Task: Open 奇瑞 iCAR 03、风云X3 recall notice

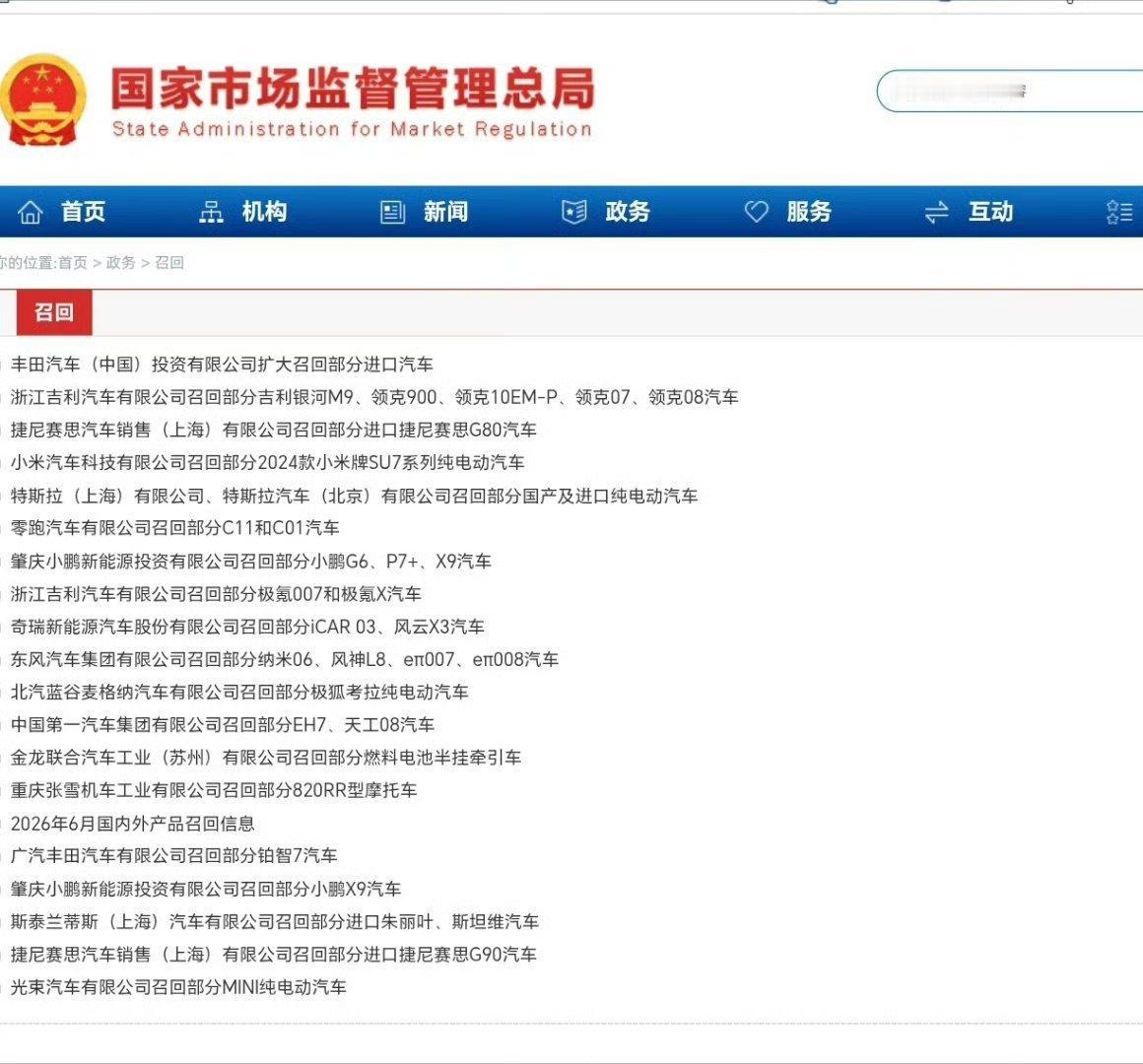Action: (247, 627)
